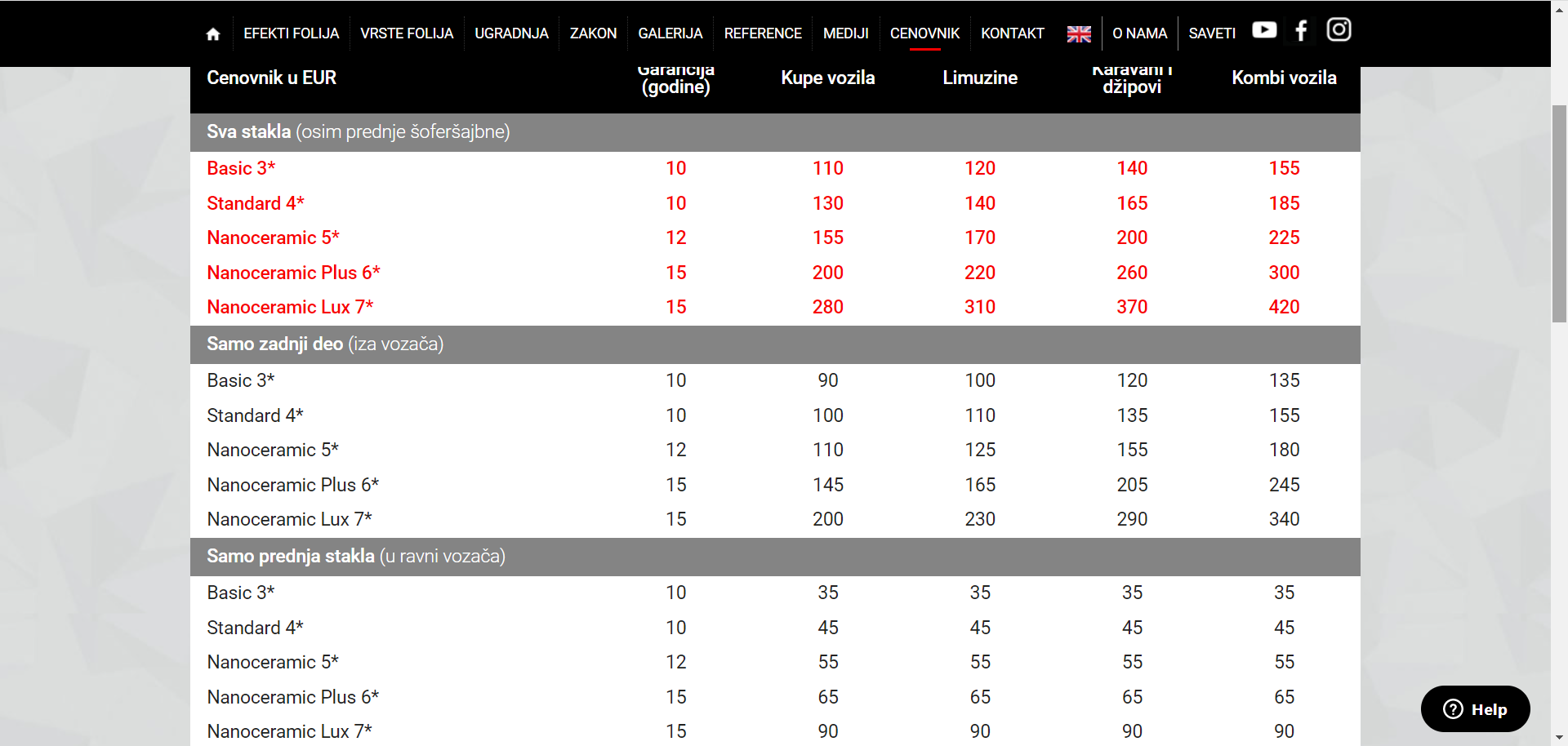Go to the home page icon
Image resolution: width=1568 pixels, height=746 pixels.
(x=213, y=33)
